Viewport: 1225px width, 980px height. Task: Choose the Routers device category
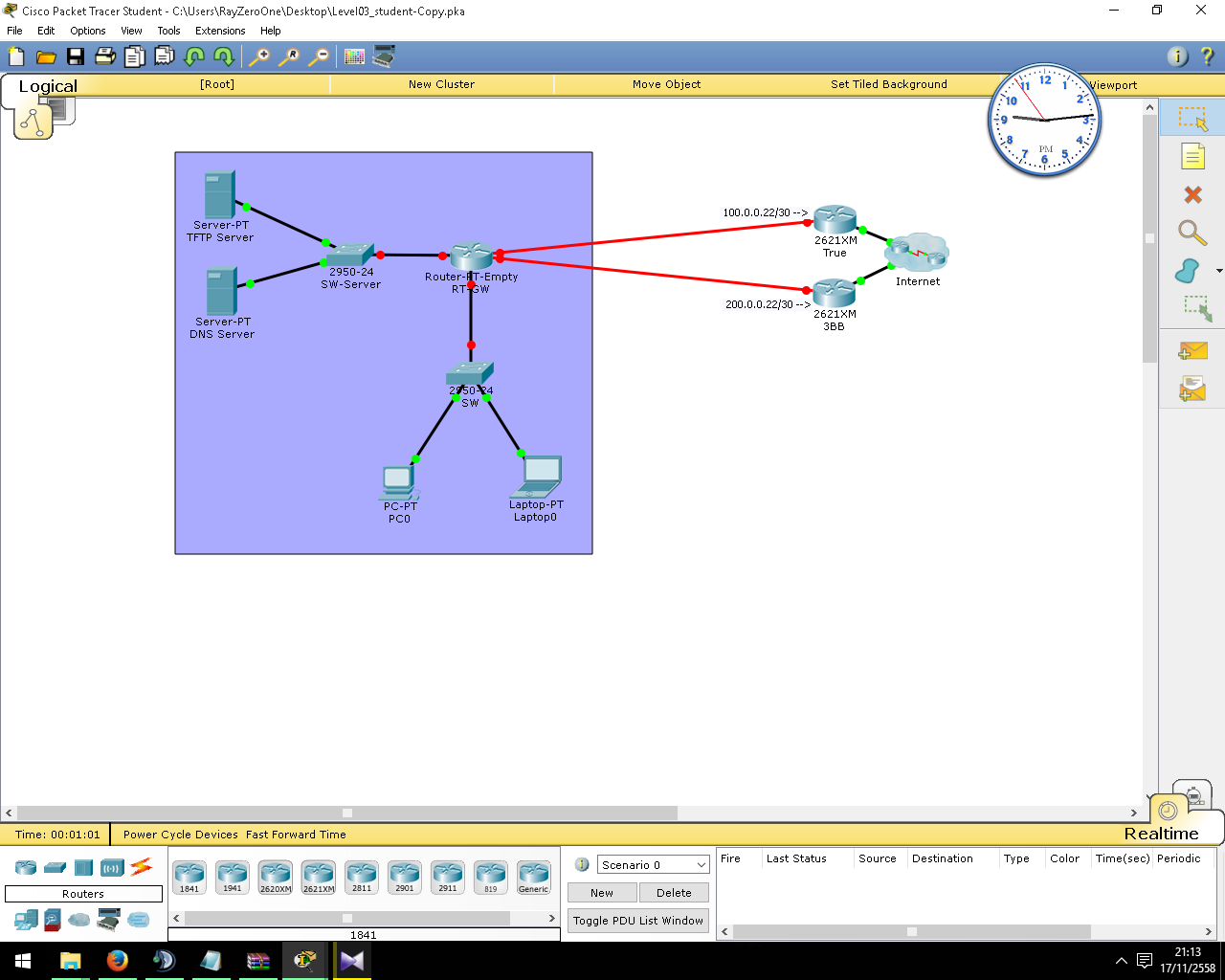pyautogui.click(x=26, y=867)
